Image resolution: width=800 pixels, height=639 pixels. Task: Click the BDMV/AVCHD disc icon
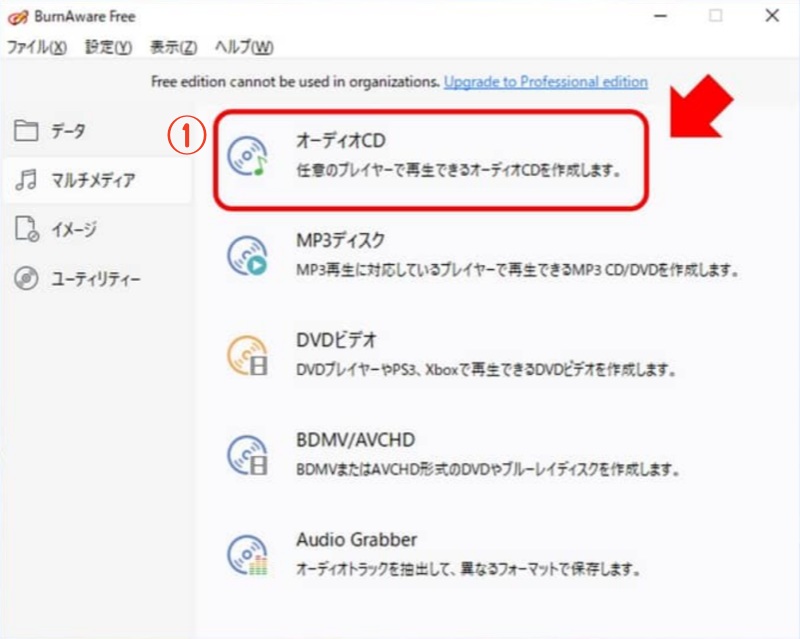point(247,455)
